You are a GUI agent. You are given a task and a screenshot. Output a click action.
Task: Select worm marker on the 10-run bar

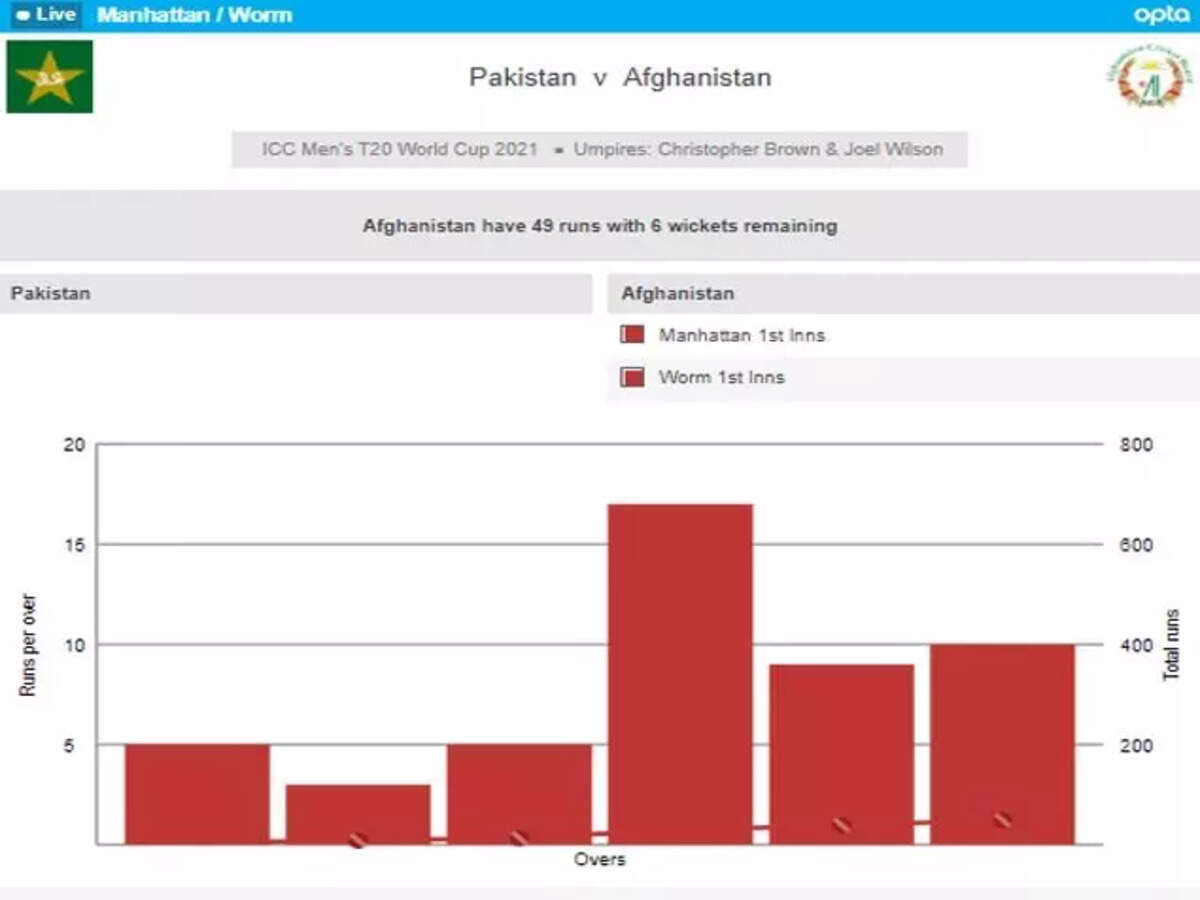[1003, 820]
